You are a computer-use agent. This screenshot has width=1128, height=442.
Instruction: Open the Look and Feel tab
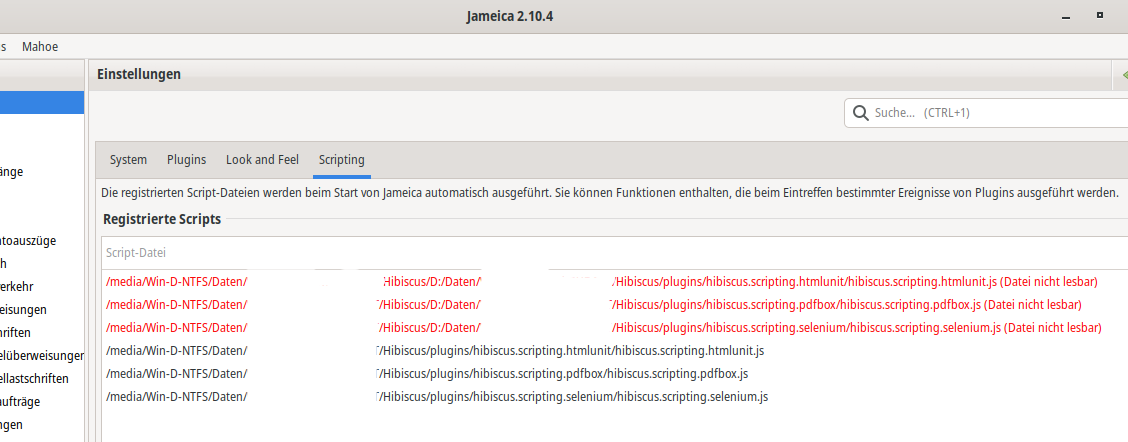click(x=262, y=160)
